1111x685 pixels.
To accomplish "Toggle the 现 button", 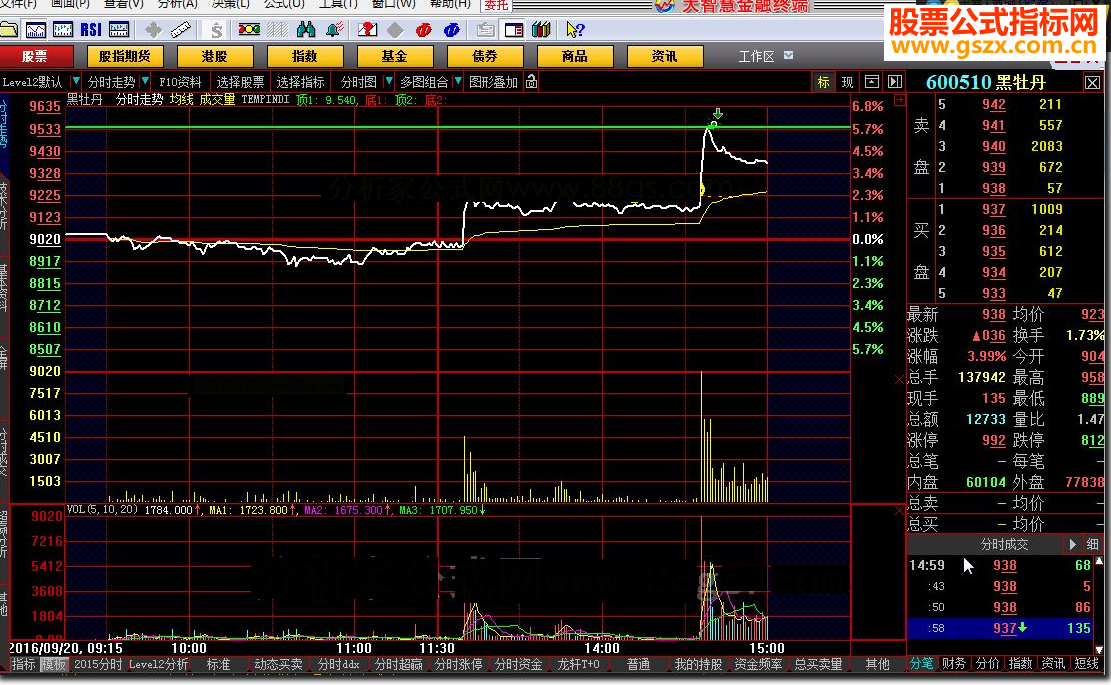I will (x=847, y=82).
